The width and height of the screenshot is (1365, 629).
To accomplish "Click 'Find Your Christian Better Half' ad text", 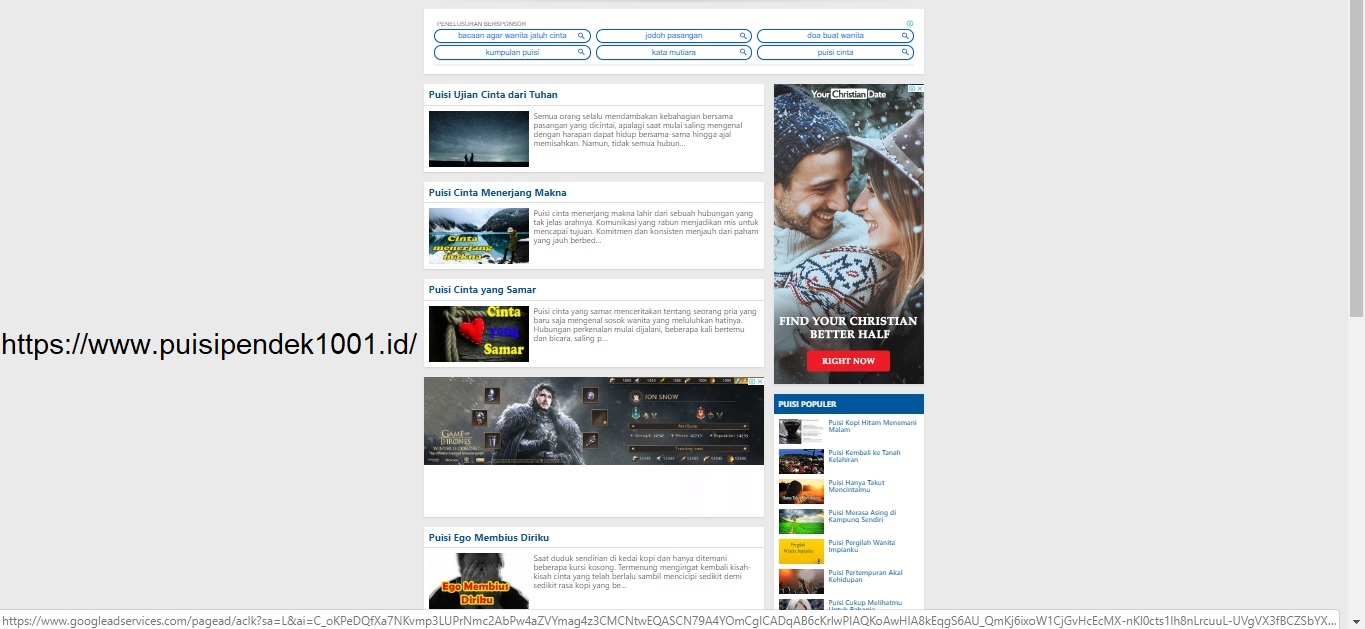I will tap(848, 327).
